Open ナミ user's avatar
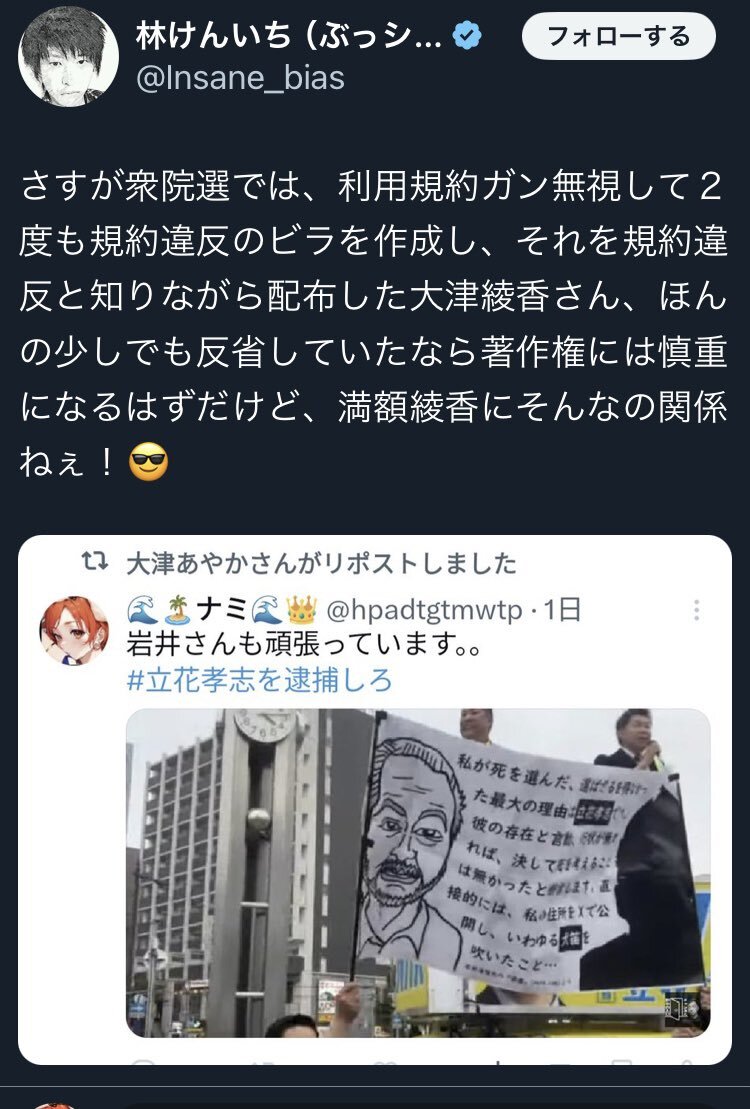Screen dimensions: 750x1109 (74, 631)
